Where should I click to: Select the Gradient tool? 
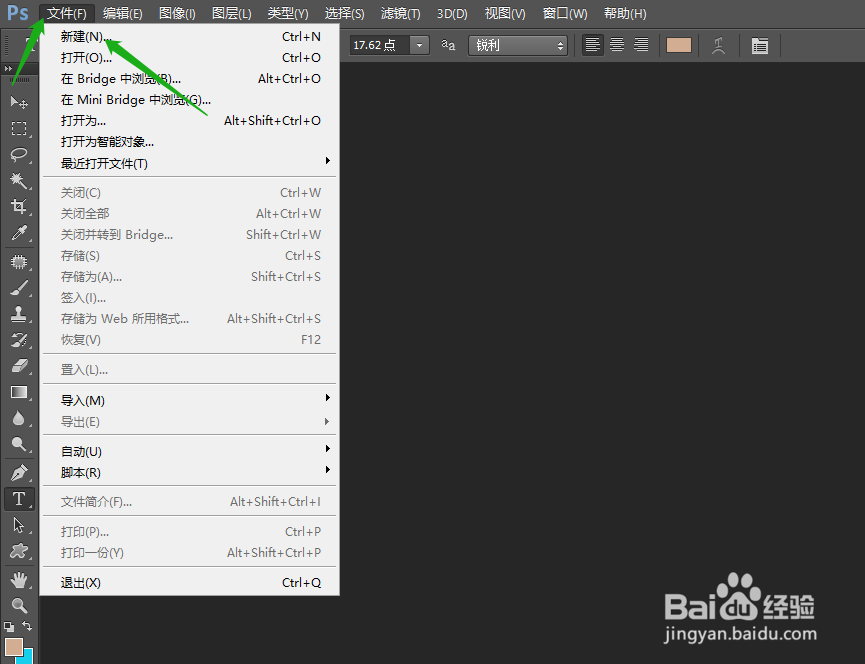point(19,392)
